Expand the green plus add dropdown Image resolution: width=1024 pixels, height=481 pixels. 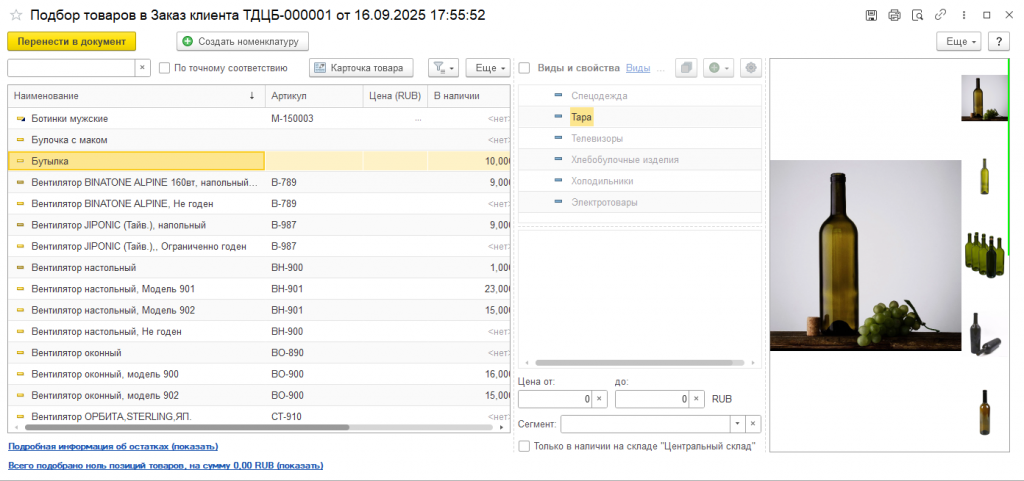pos(718,67)
